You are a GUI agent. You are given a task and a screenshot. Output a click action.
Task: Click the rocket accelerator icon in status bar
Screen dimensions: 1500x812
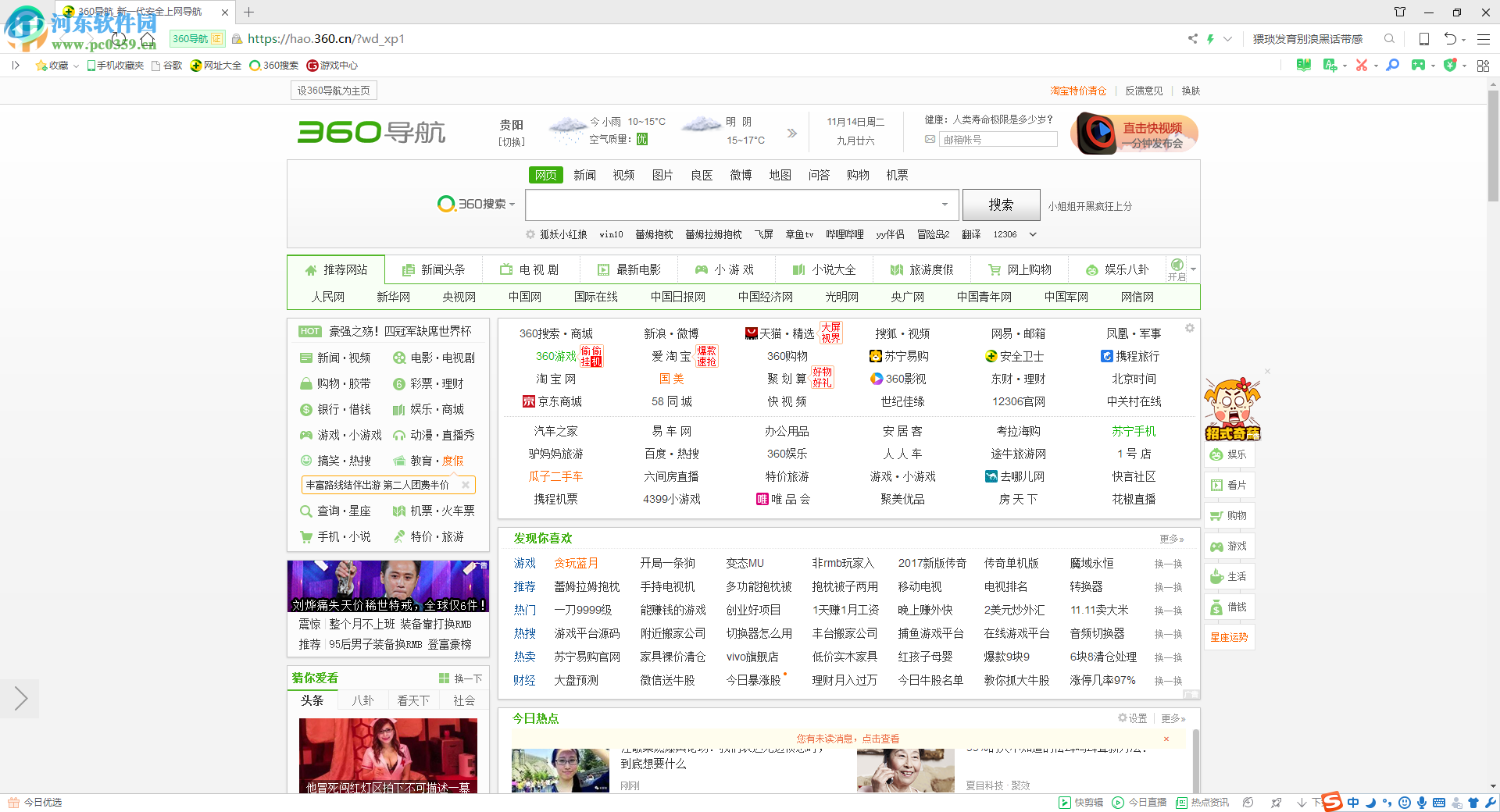pyautogui.click(x=1276, y=803)
